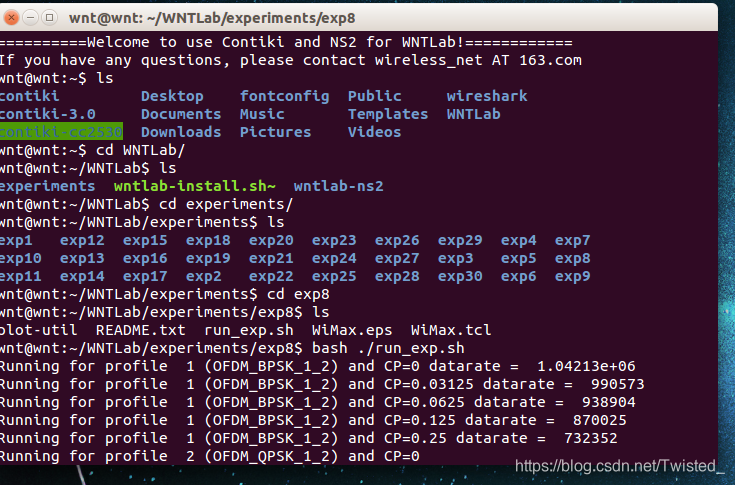Click the Desktop folder name
The image size is (735, 485).
pyautogui.click(x=172, y=97)
